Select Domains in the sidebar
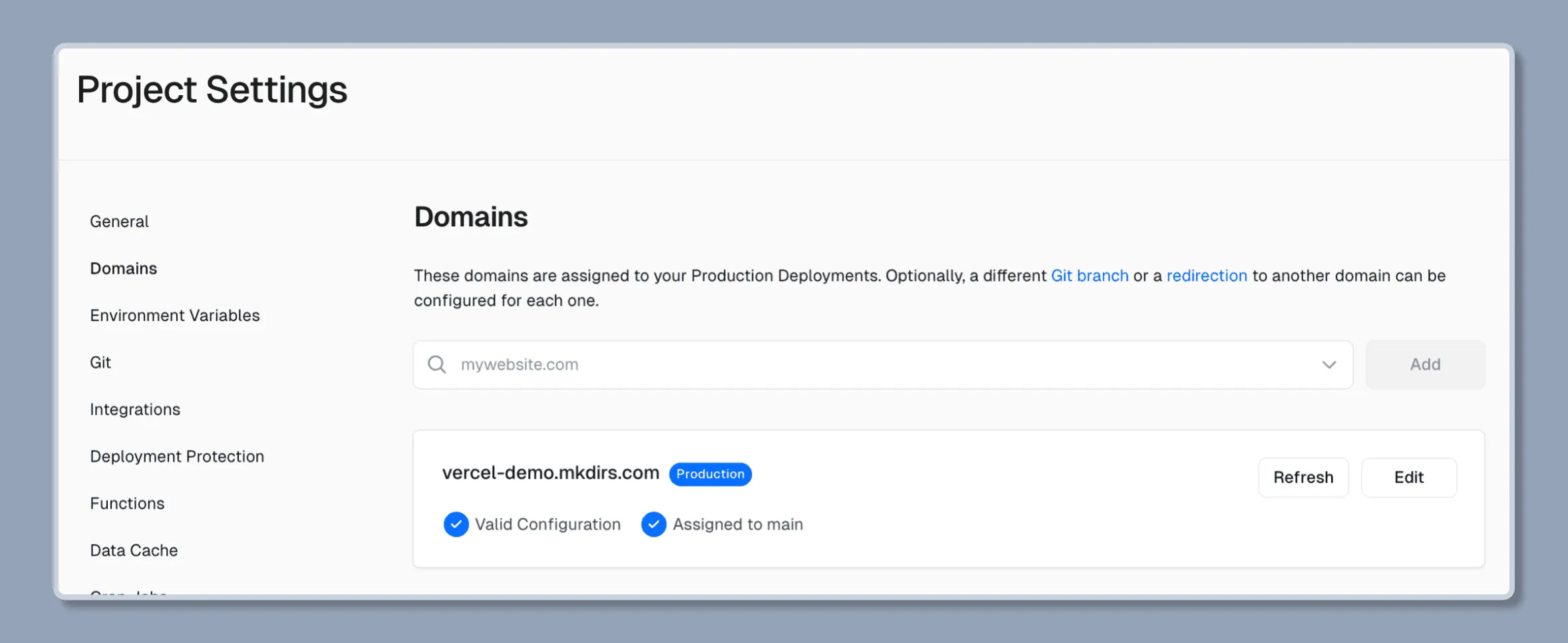 pyautogui.click(x=123, y=268)
